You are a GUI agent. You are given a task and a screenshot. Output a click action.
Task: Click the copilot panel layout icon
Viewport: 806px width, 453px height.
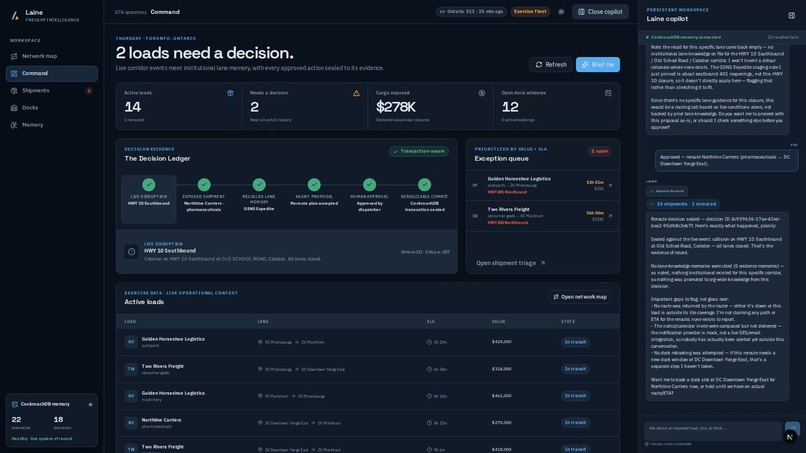(792, 15)
